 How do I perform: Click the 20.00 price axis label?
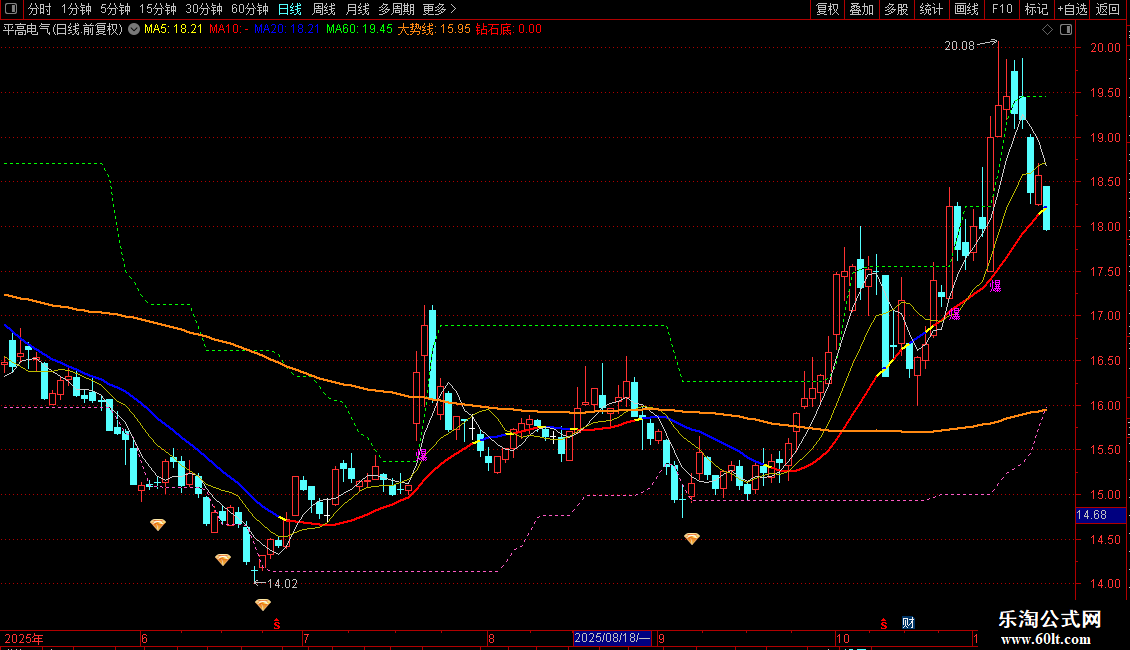click(x=1105, y=48)
